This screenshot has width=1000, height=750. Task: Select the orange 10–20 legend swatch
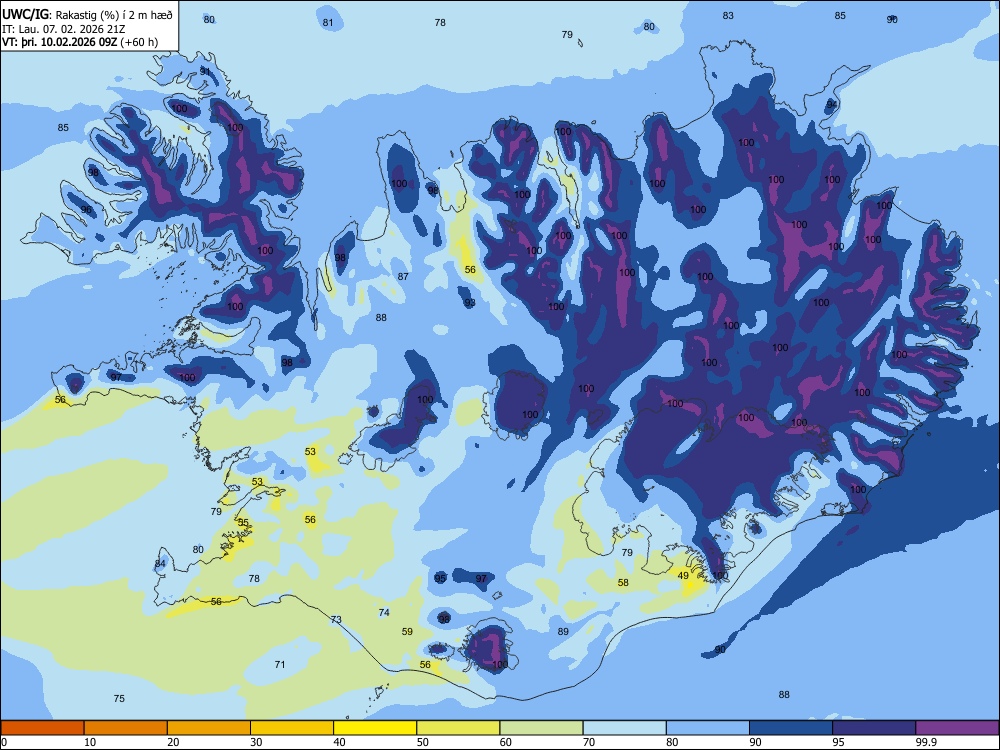pyautogui.click(x=126, y=728)
